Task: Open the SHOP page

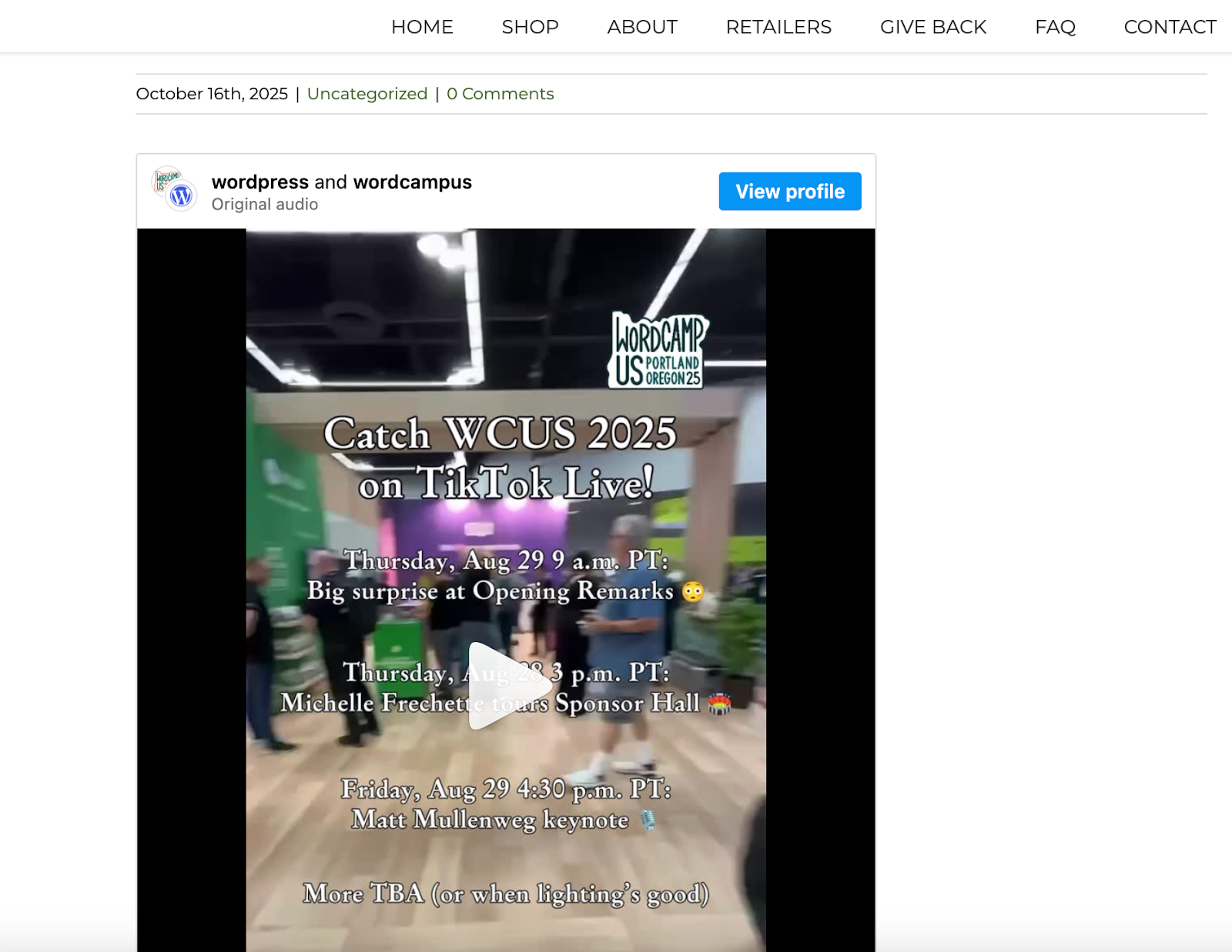Action: [530, 27]
